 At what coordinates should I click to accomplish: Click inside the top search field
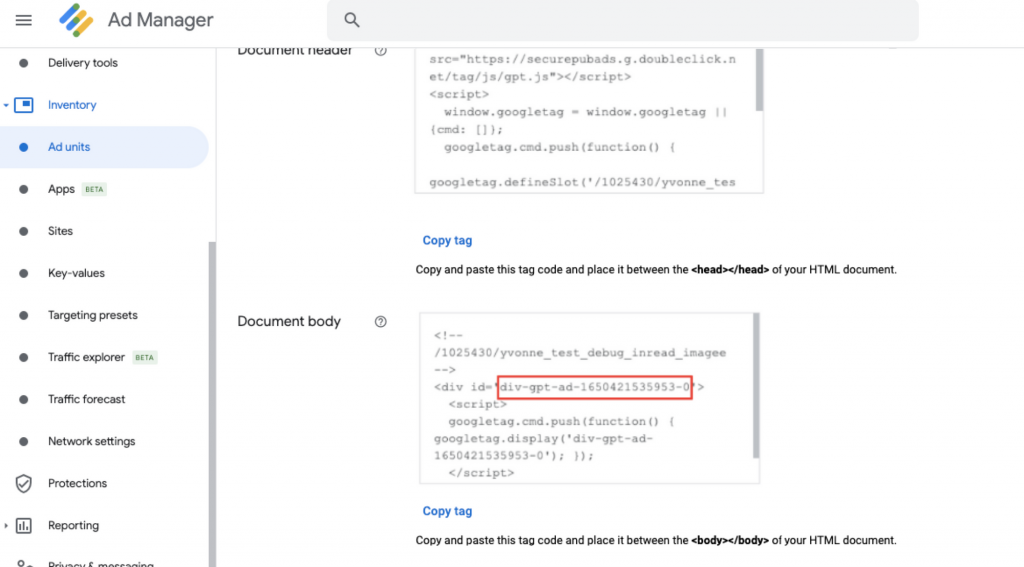pos(622,20)
